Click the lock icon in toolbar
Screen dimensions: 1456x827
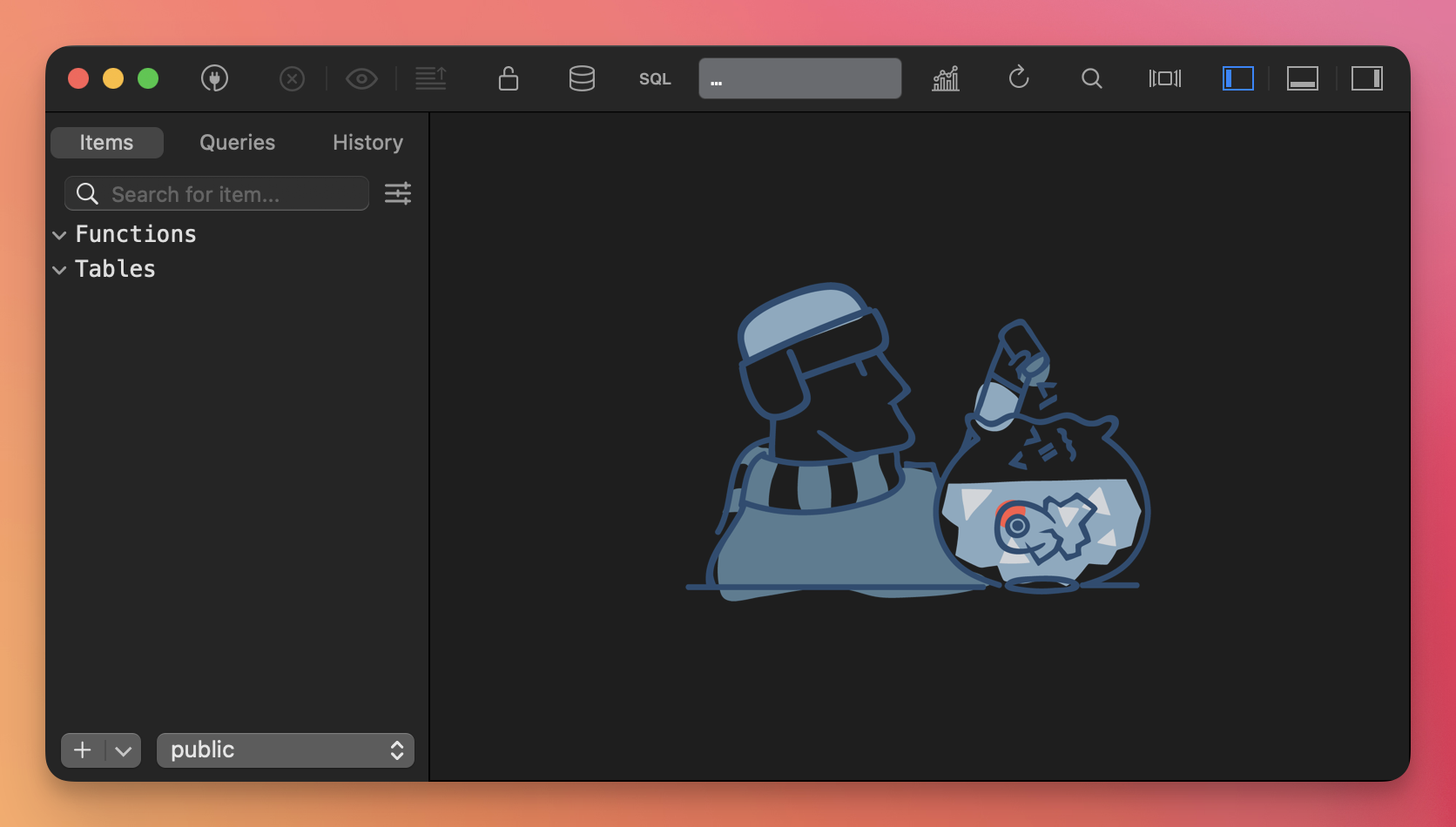pyautogui.click(x=509, y=78)
